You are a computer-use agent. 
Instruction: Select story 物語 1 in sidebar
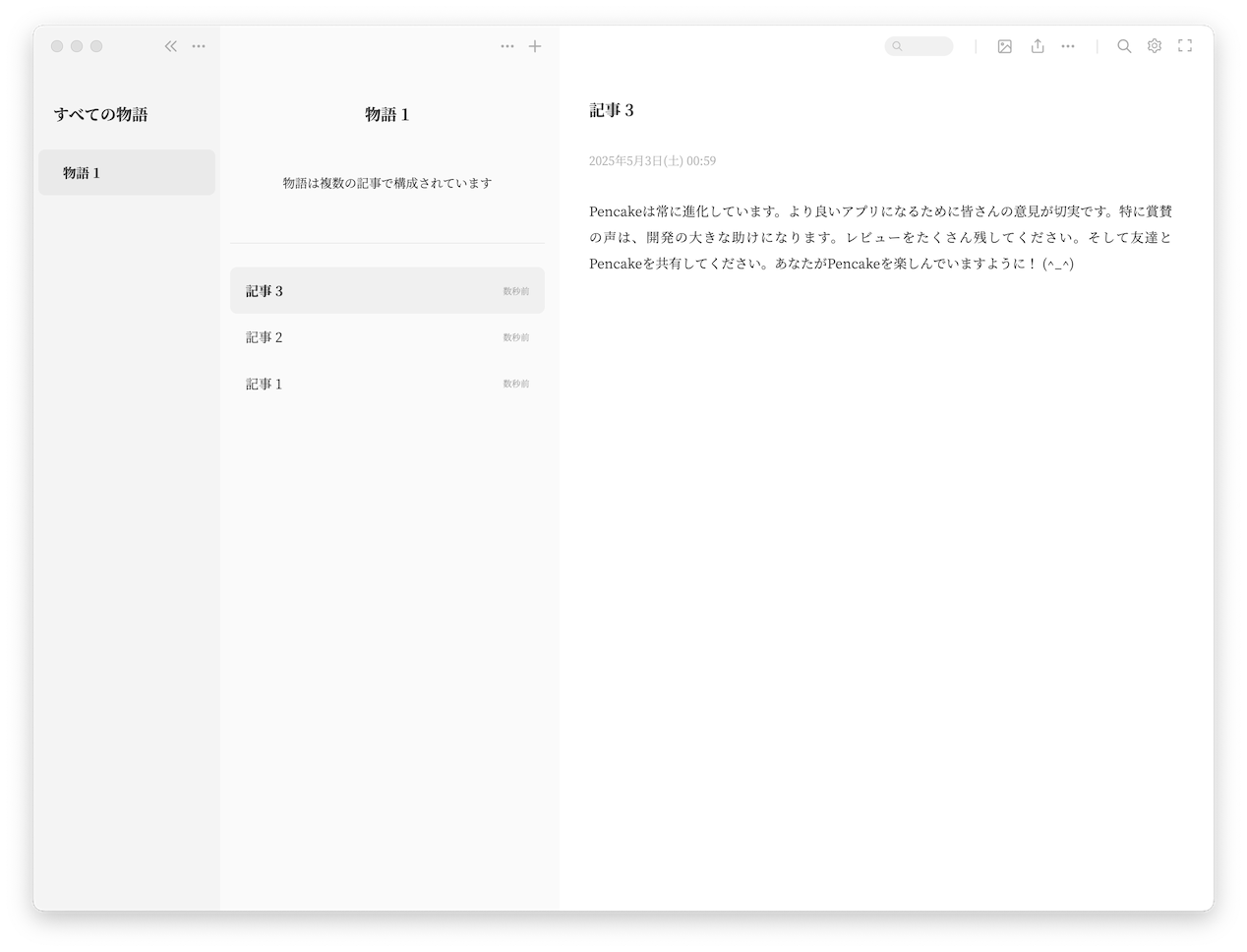coord(127,172)
